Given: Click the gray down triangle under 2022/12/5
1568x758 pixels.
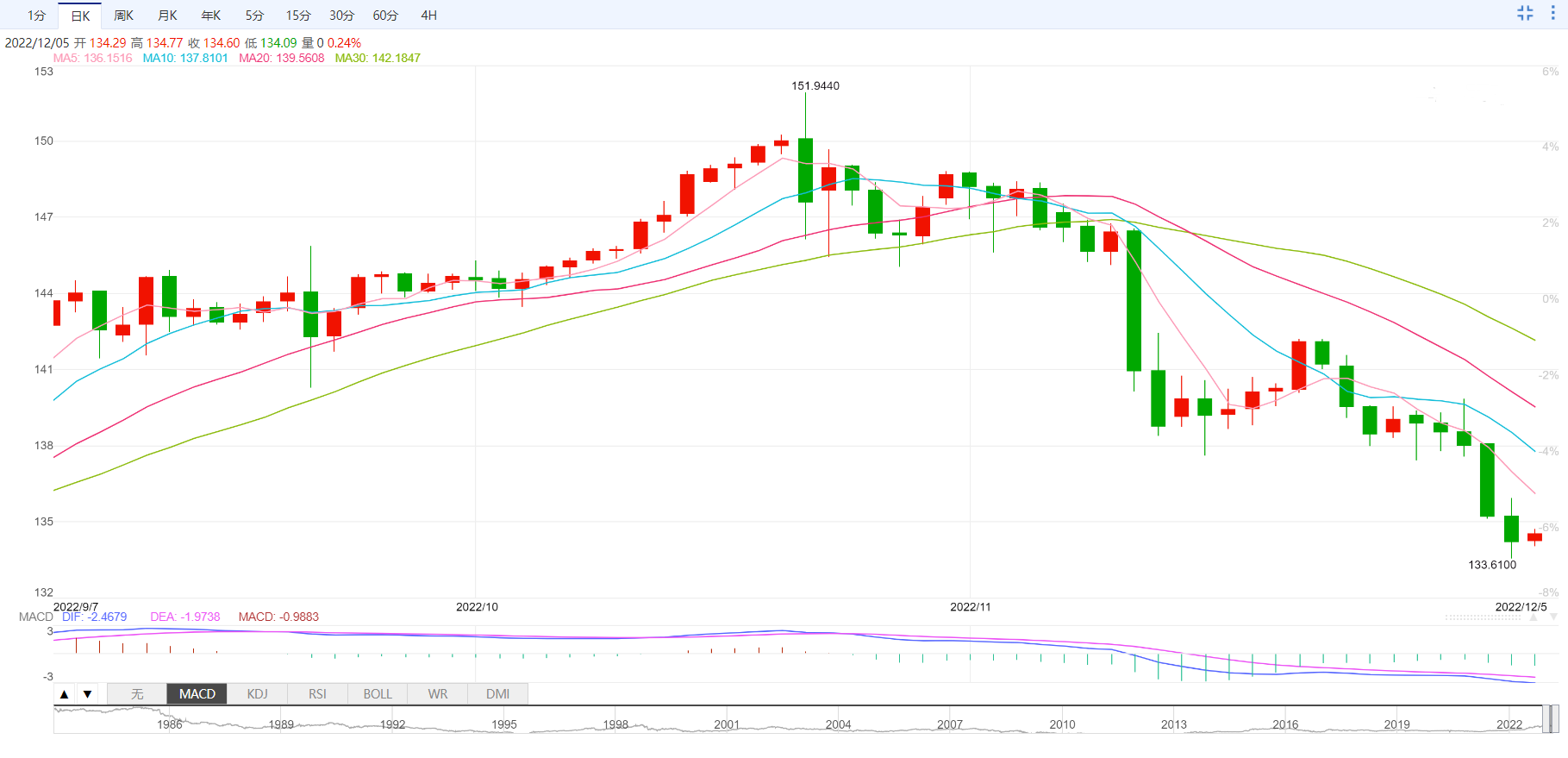Looking at the screenshot, I should tap(1553, 617).
